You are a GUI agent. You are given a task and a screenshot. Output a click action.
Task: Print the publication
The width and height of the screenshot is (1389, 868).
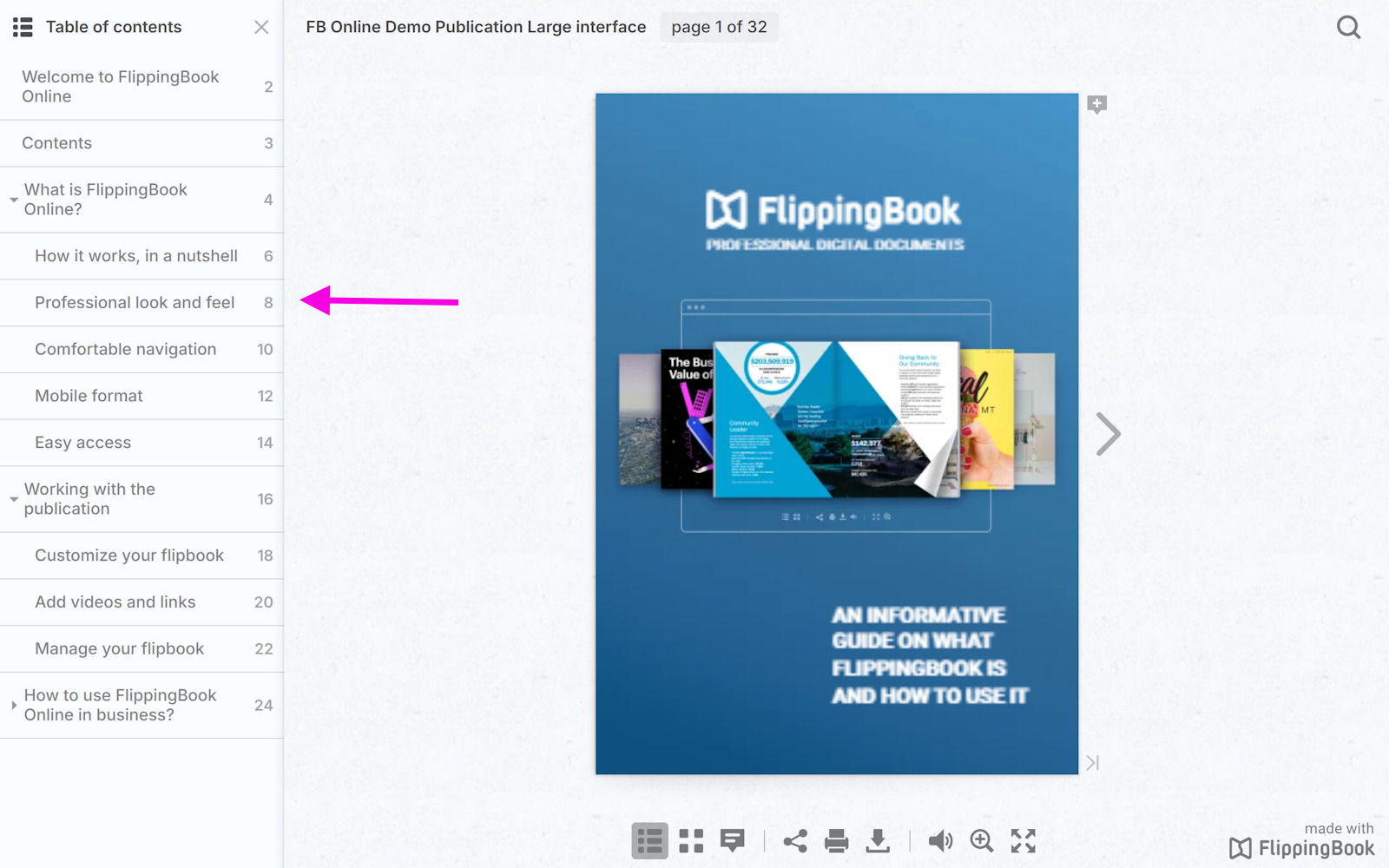click(837, 840)
